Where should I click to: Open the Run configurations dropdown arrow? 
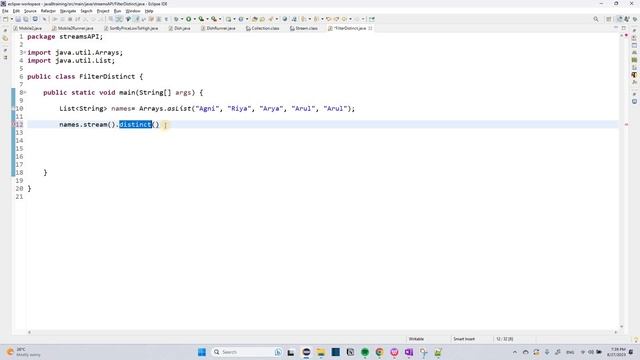[x=194, y=19]
